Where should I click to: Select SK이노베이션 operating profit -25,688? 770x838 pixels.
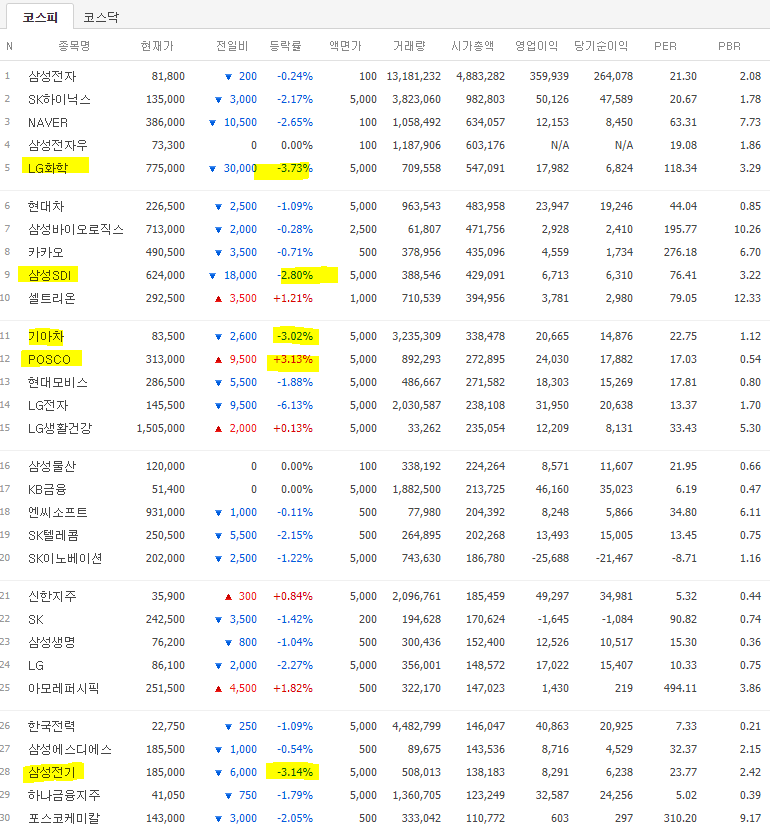tap(550, 558)
